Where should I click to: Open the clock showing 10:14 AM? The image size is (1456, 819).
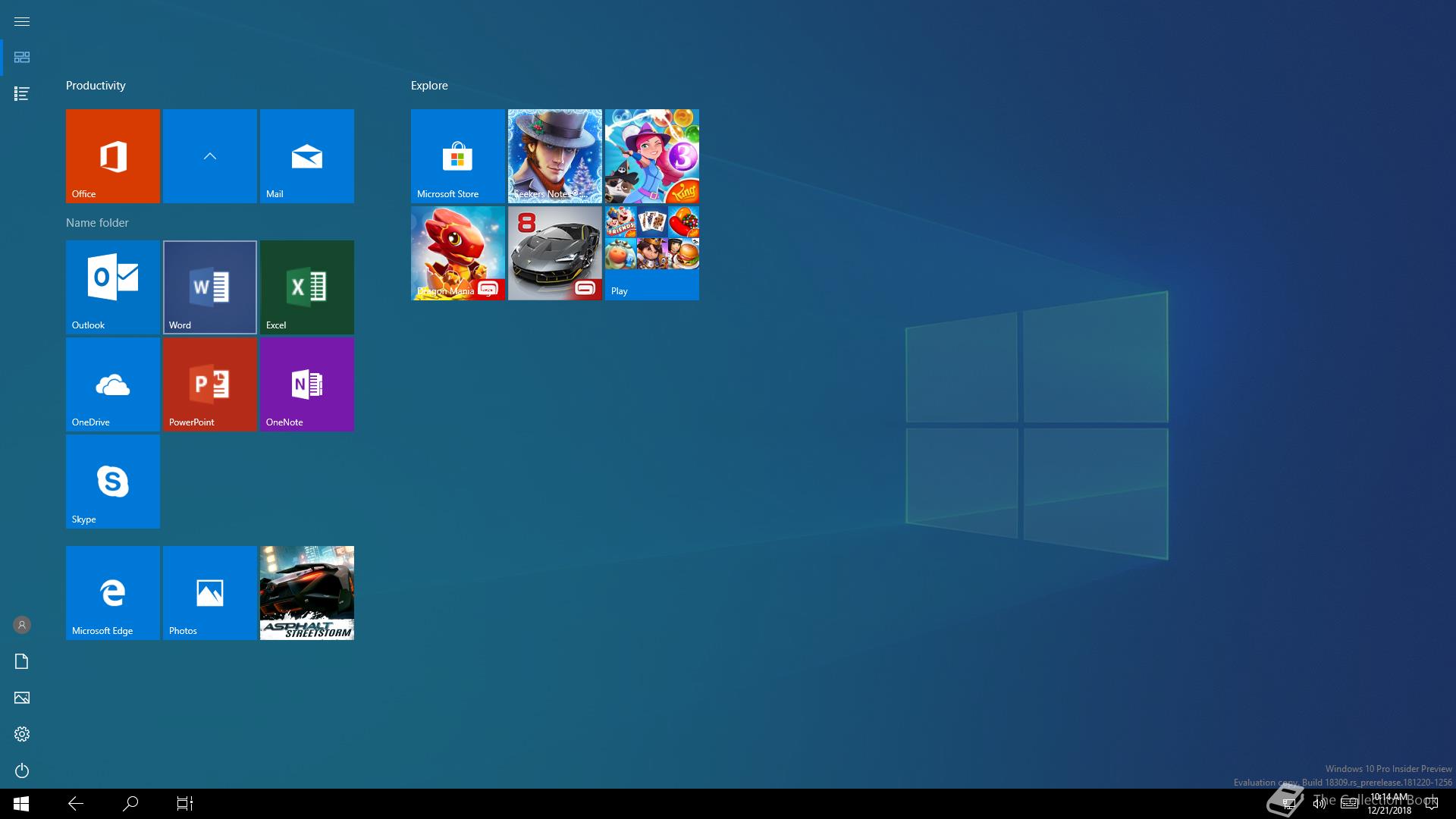coord(1389,804)
